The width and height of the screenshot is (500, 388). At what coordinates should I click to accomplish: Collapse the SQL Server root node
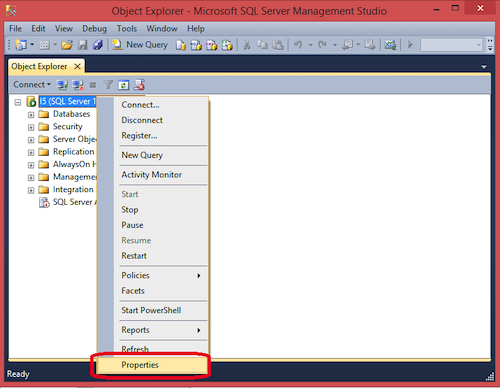point(18,102)
